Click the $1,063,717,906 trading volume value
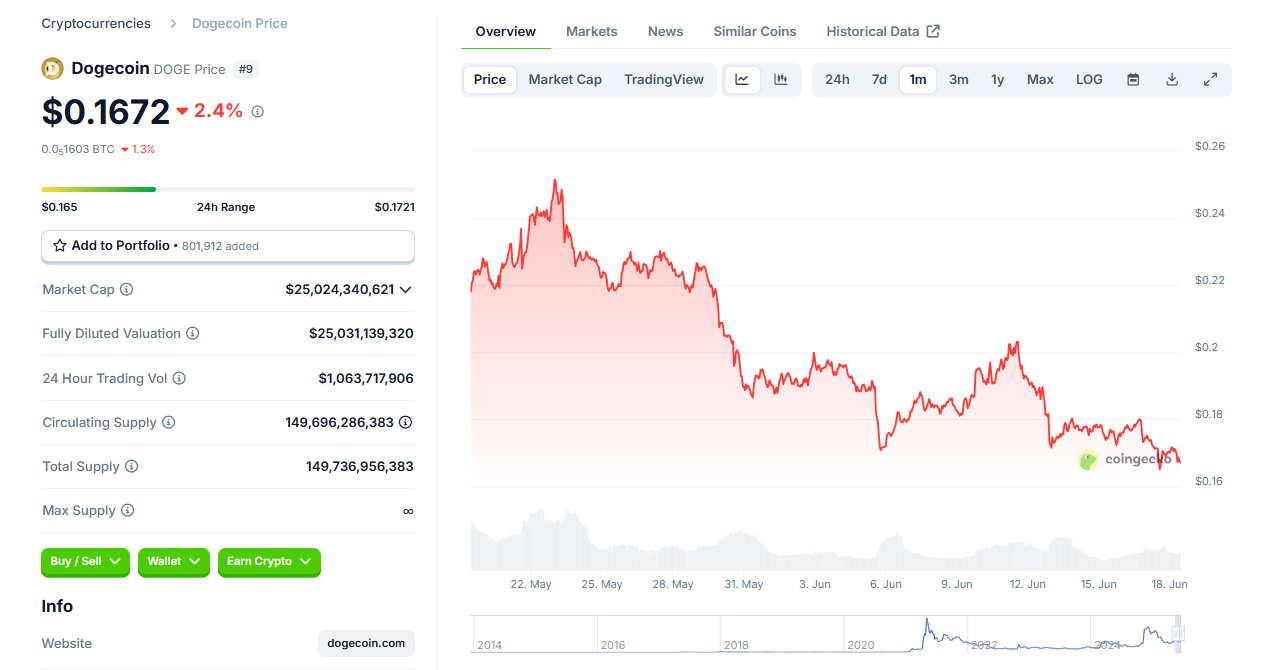The width and height of the screenshot is (1271, 670). click(x=366, y=378)
